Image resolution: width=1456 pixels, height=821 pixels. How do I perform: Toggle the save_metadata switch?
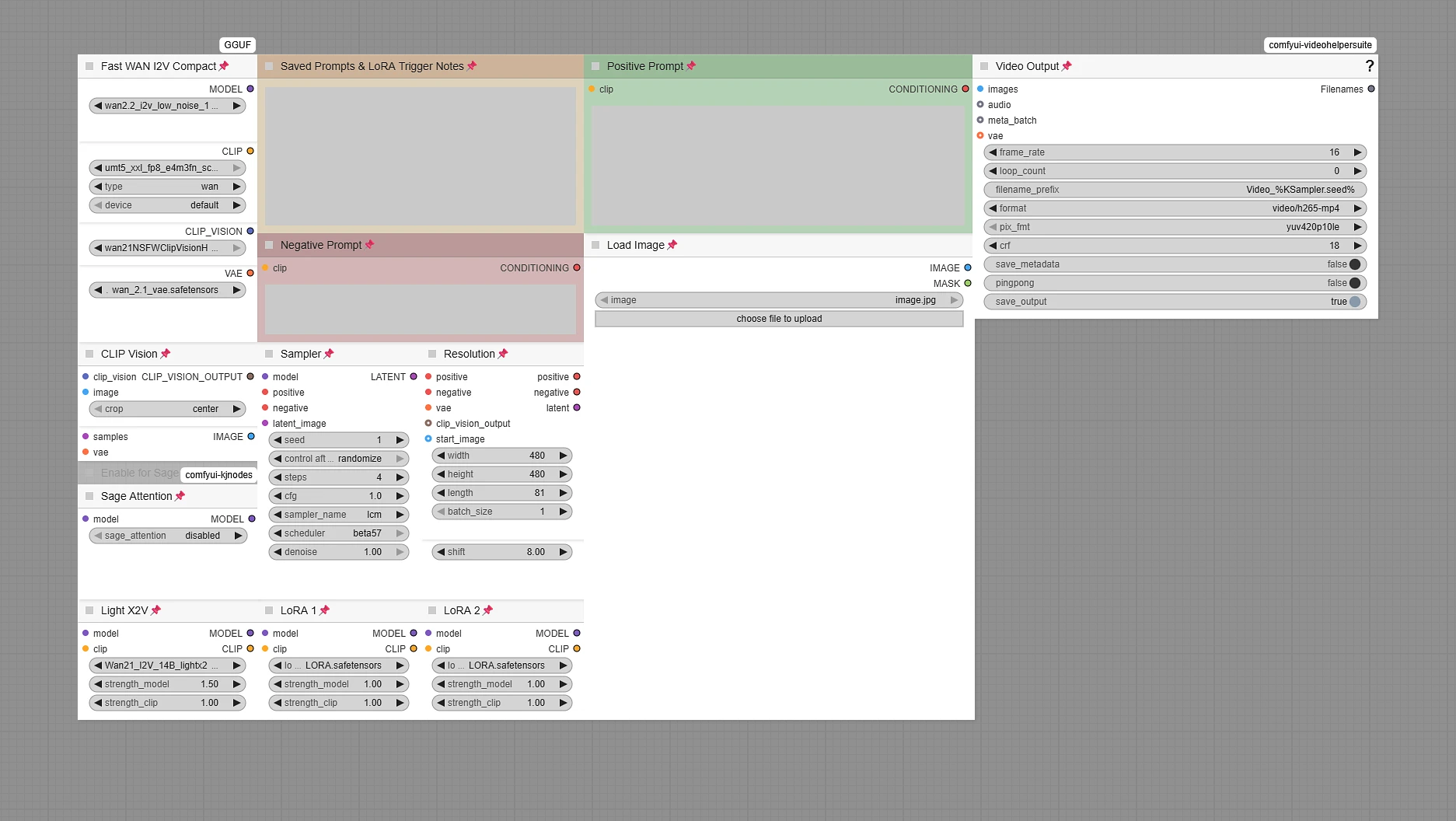[x=1355, y=264]
